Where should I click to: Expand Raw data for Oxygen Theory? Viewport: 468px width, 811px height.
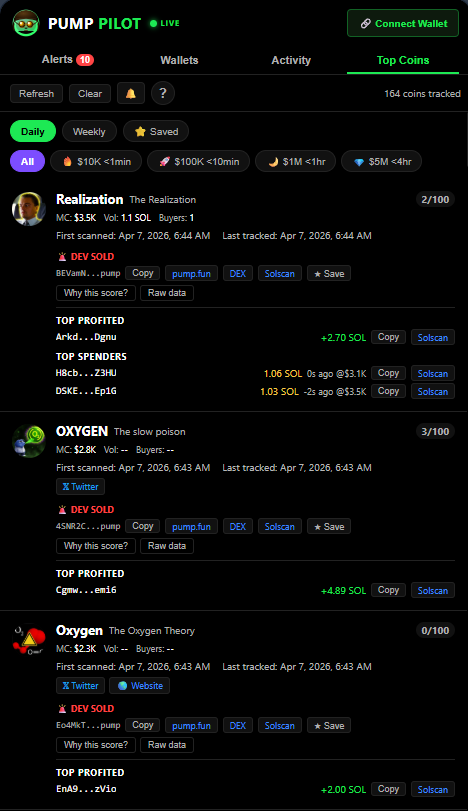point(167,745)
